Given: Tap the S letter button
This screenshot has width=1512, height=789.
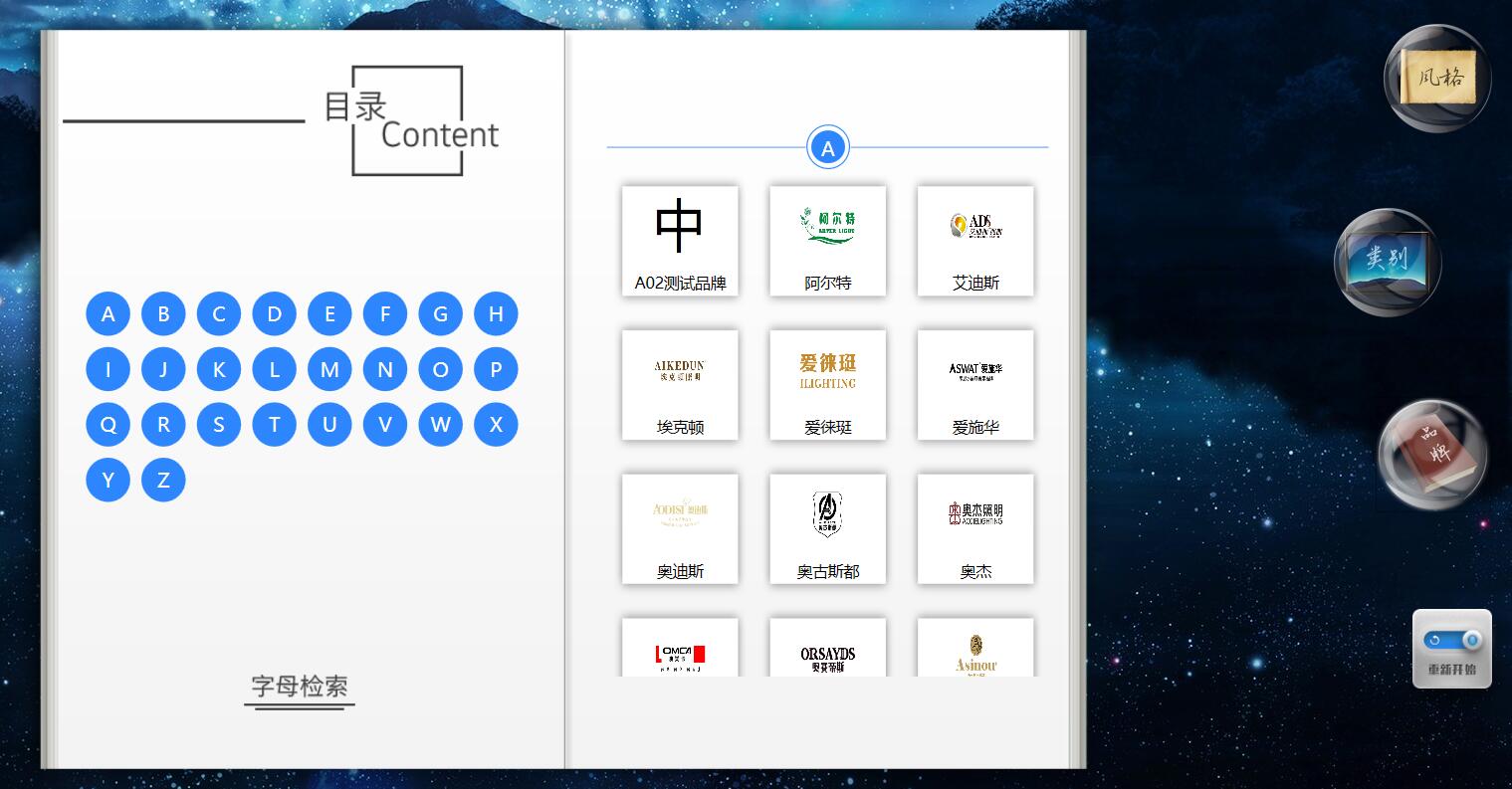Looking at the screenshot, I should tap(219, 425).
